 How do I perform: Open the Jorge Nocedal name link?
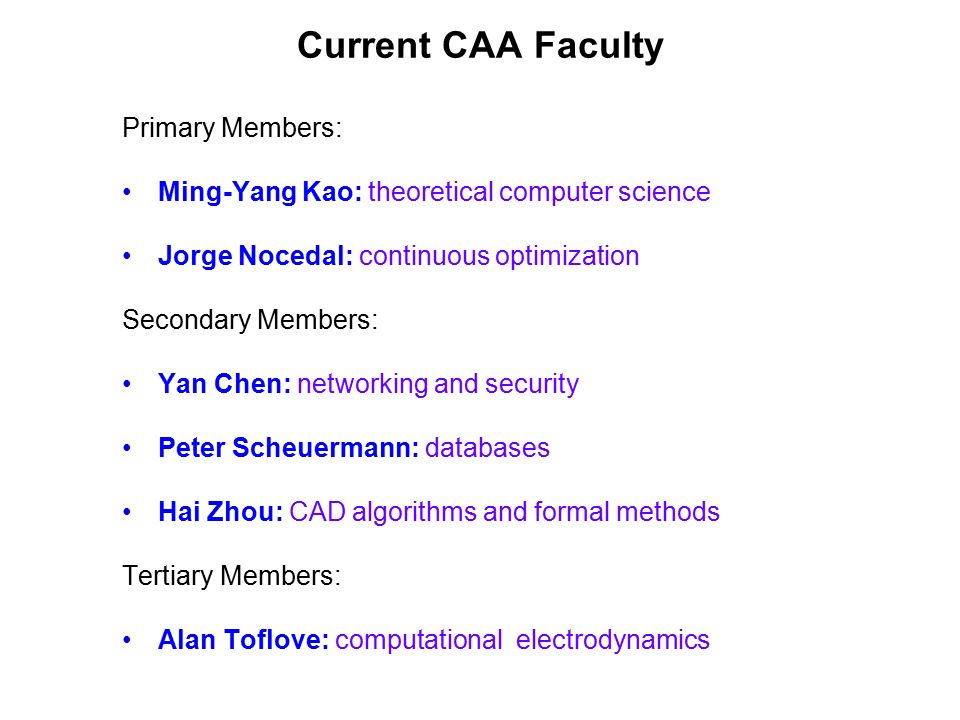pyautogui.click(x=255, y=257)
